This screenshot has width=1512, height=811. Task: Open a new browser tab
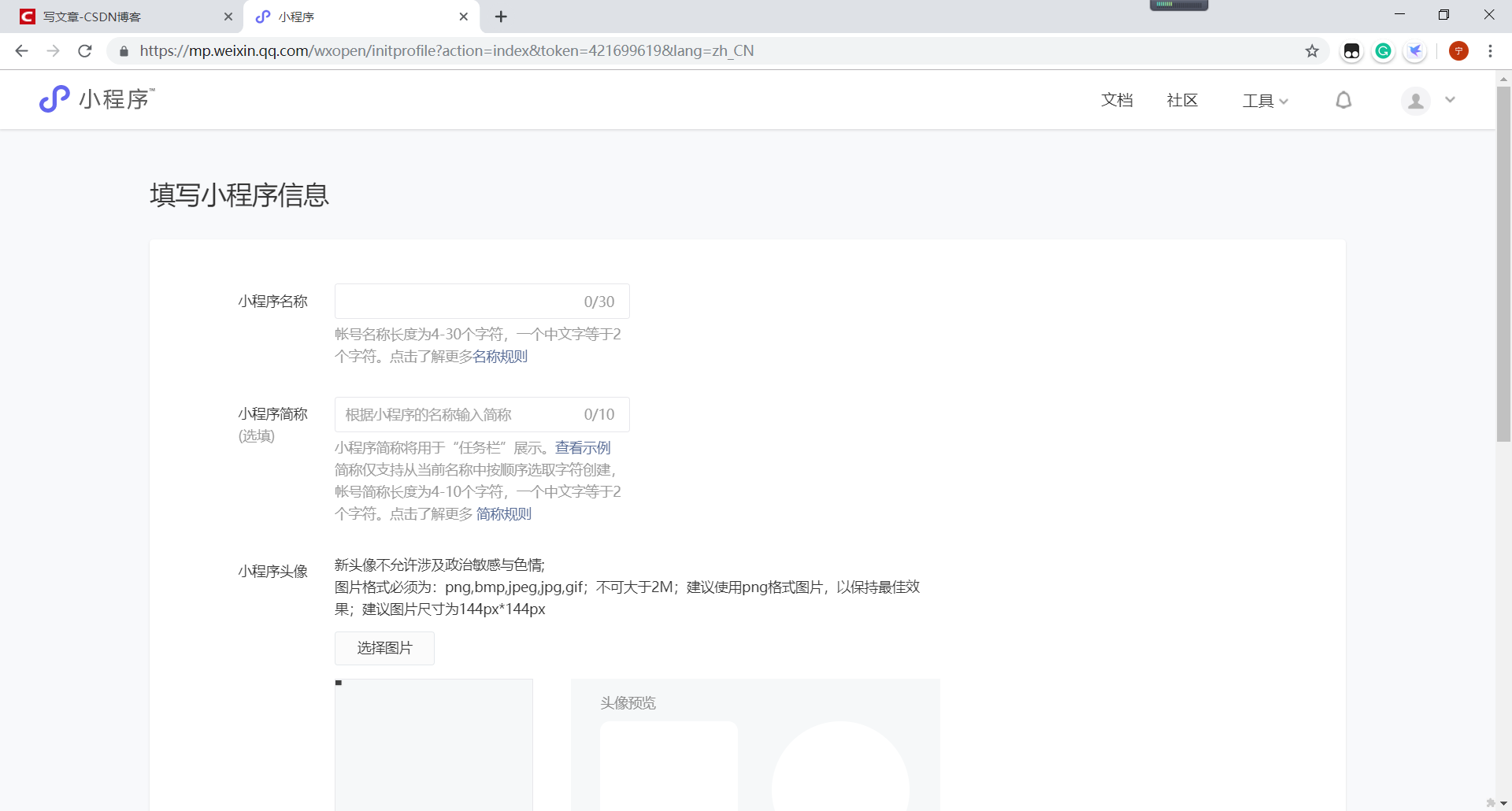(501, 17)
